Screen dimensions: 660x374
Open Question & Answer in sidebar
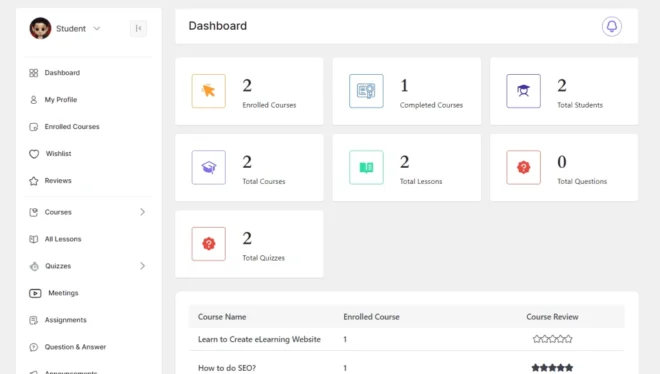[75, 347]
